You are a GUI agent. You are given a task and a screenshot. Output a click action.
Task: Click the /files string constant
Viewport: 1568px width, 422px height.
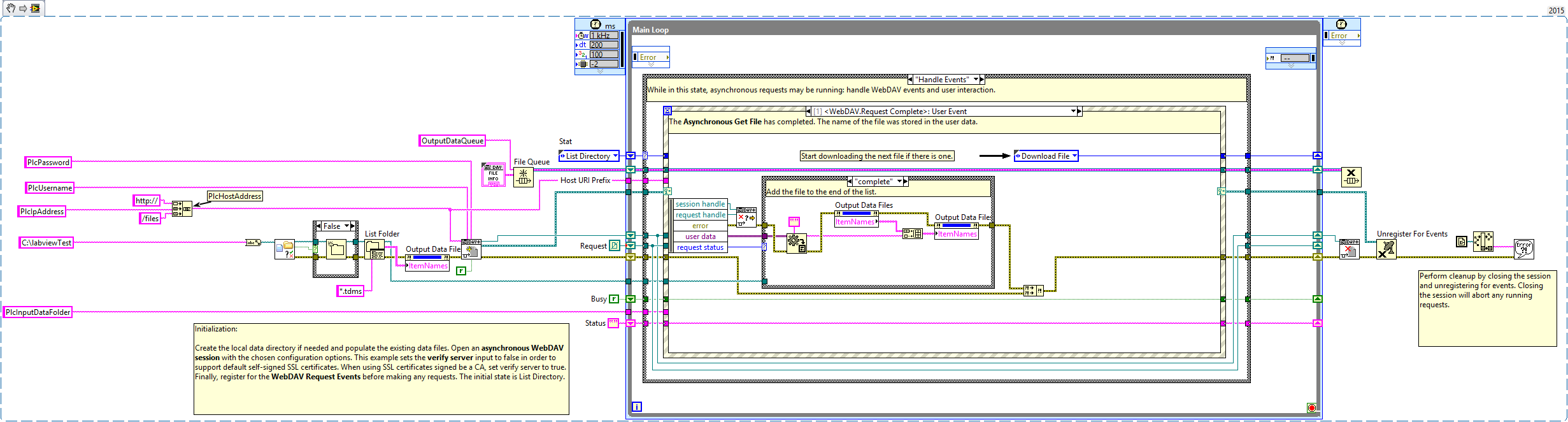150,219
